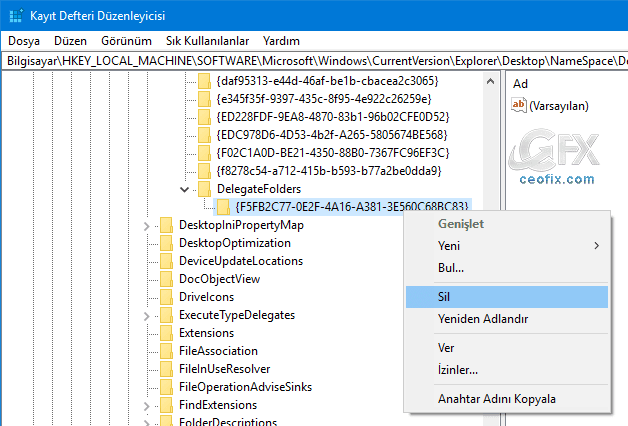
Task: Select the DelegateFolders key label
Action: [259, 189]
